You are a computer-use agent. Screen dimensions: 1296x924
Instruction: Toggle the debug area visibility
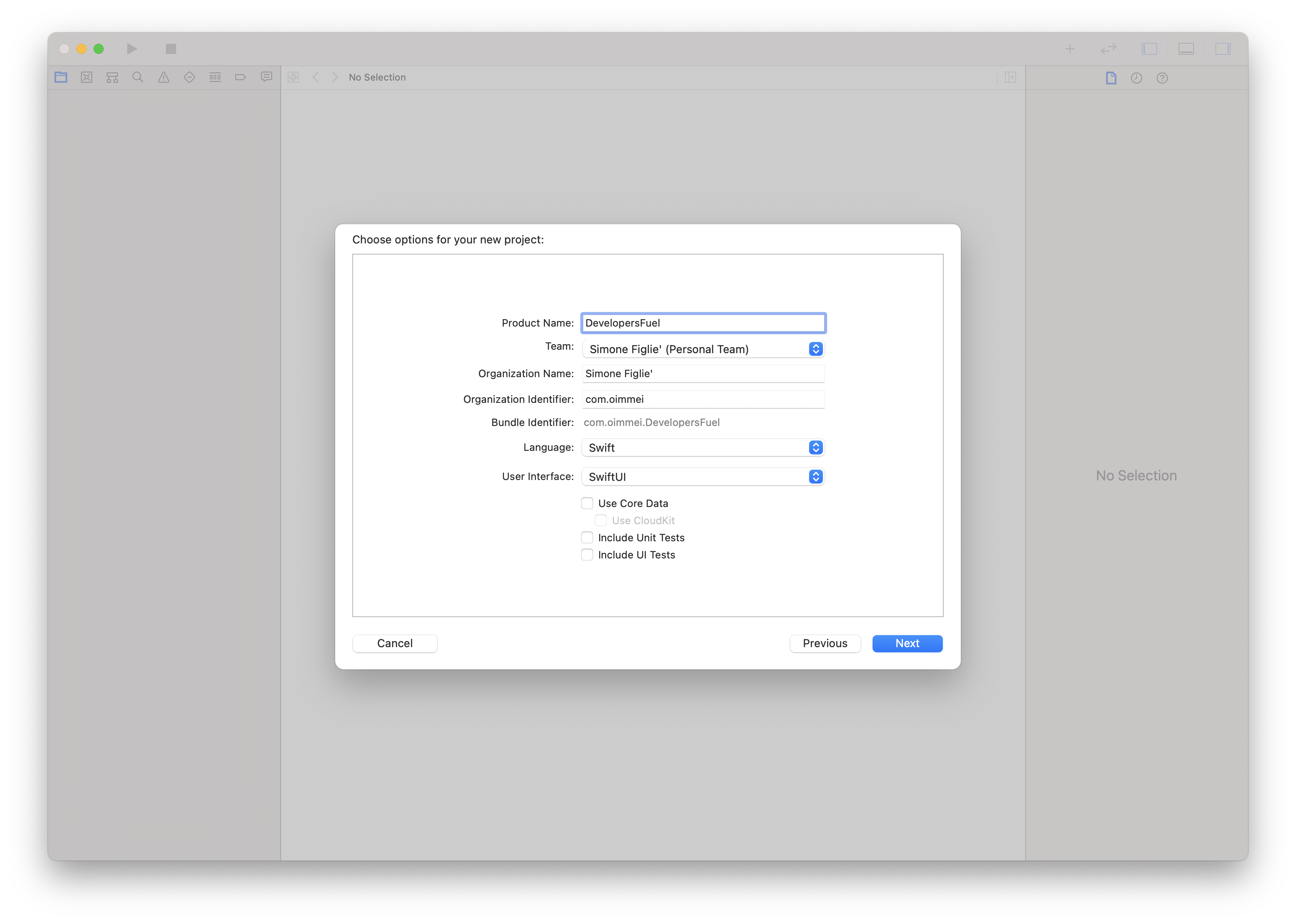[1186, 49]
